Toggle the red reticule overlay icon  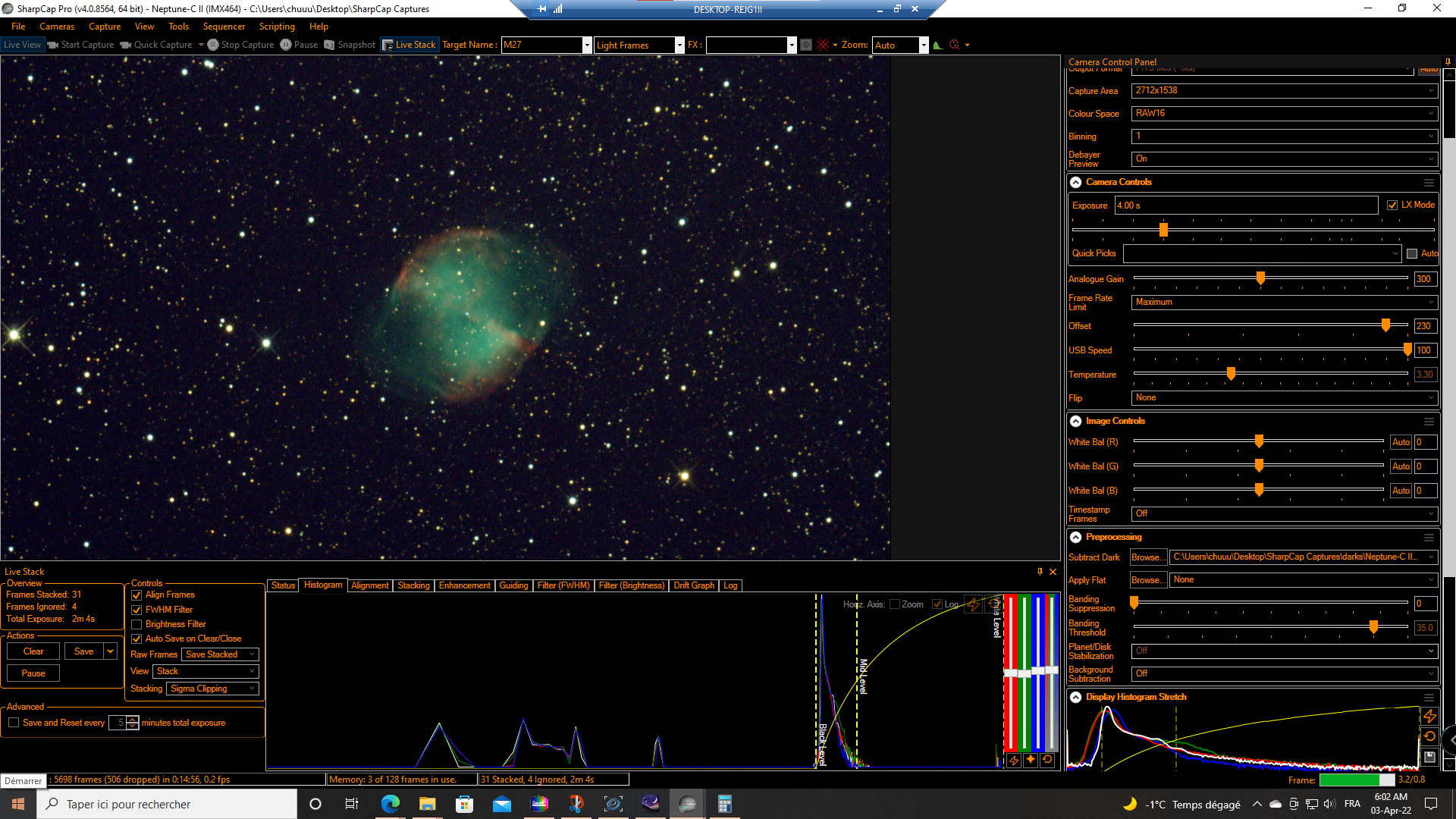823,45
